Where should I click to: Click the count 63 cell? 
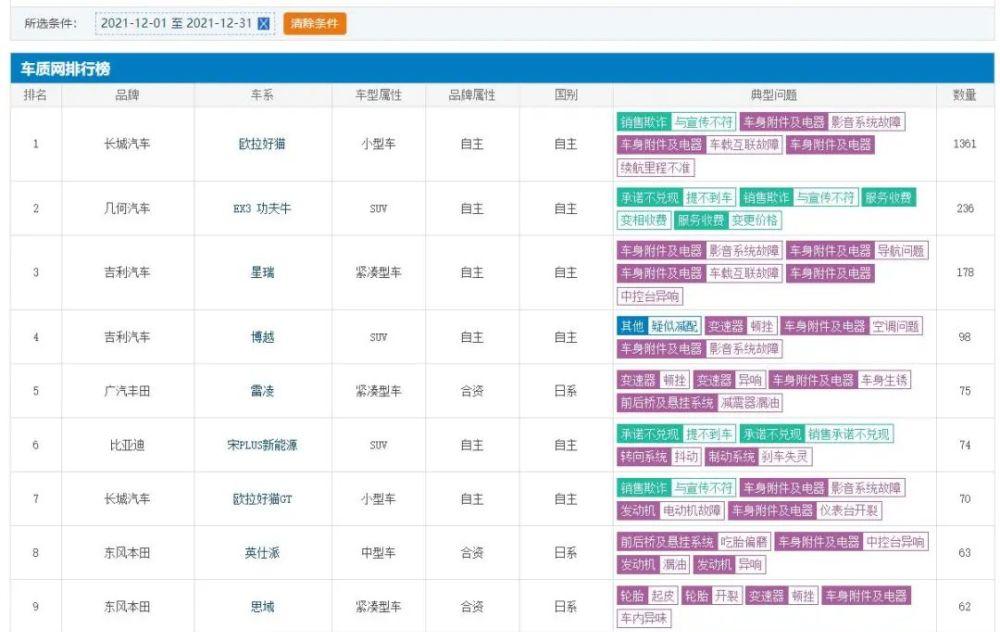964,553
